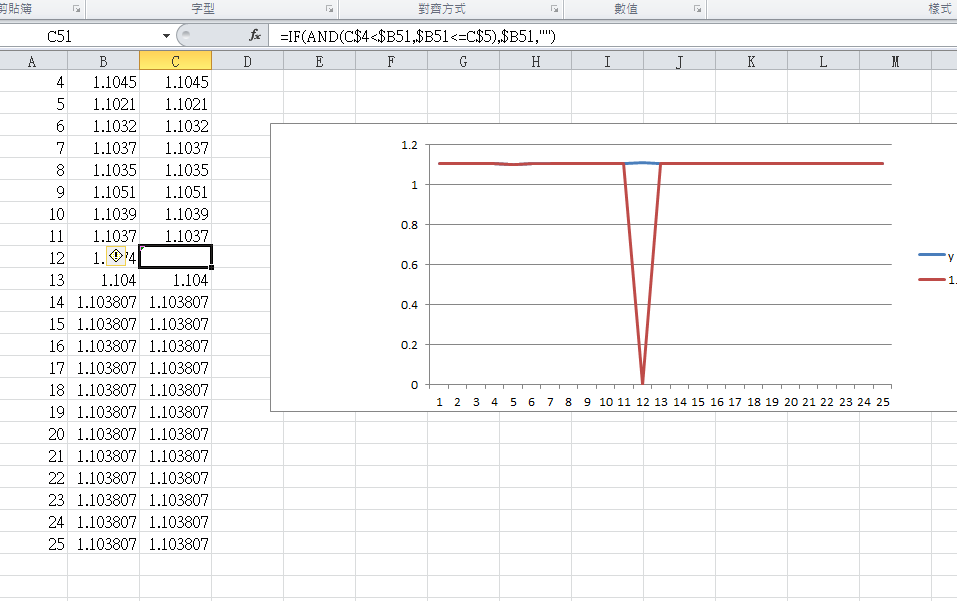Select the chart's 0.6 vertical axis label
Screen dimensions: 957x601
[x=410, y=265]
